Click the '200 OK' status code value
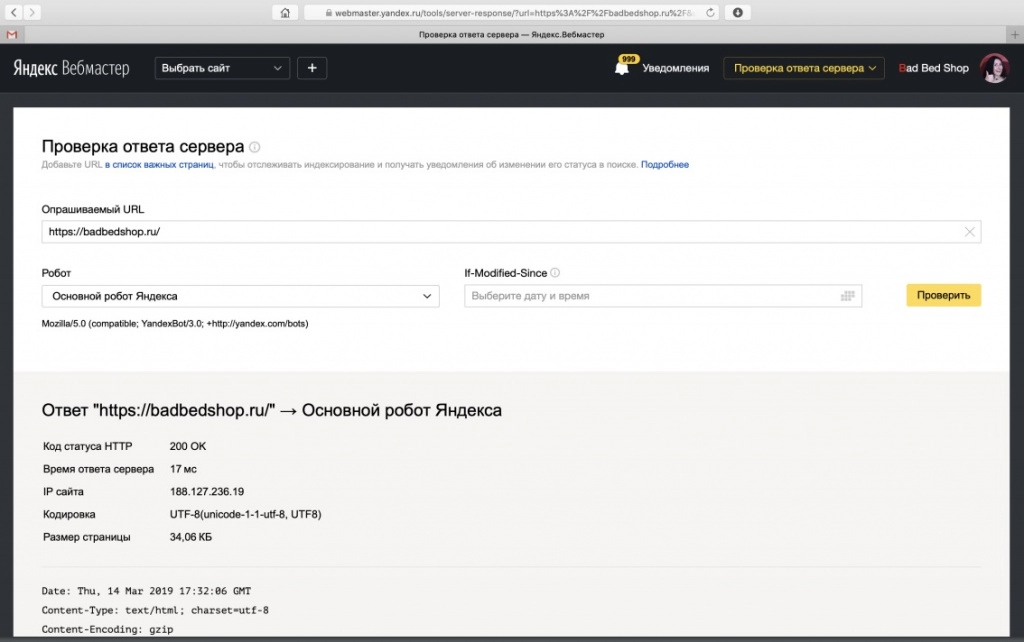This screenshot has height=642, width=1024. [x=188, y=446]
